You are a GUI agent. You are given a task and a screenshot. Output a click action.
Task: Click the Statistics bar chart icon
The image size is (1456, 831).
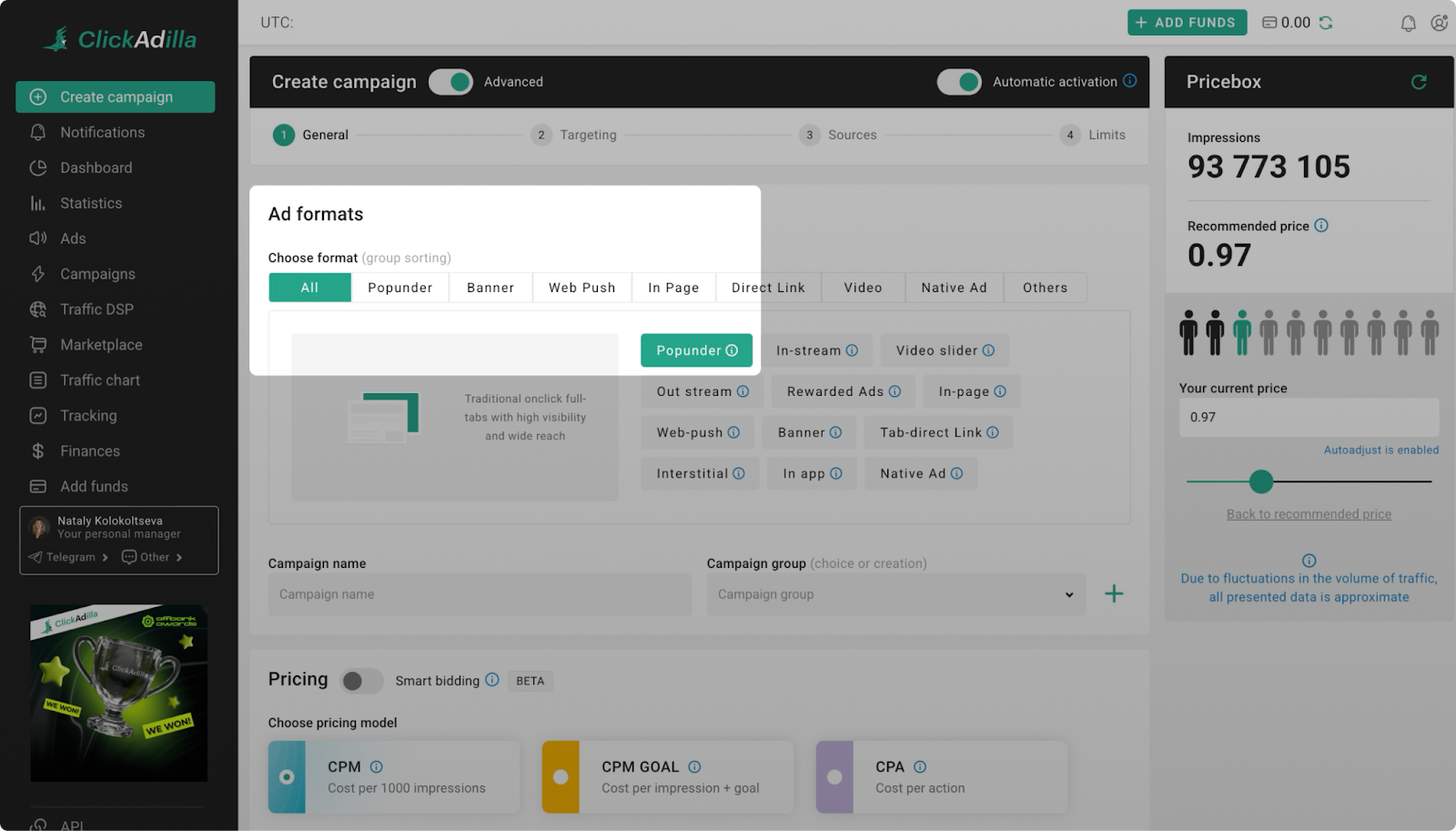click(x=38, y=203)
